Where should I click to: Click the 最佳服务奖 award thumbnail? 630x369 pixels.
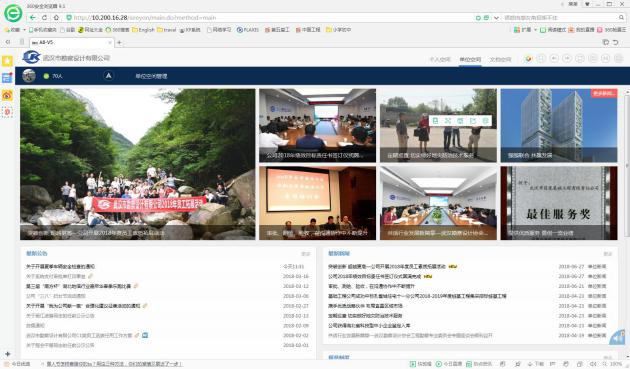point(559,203)
